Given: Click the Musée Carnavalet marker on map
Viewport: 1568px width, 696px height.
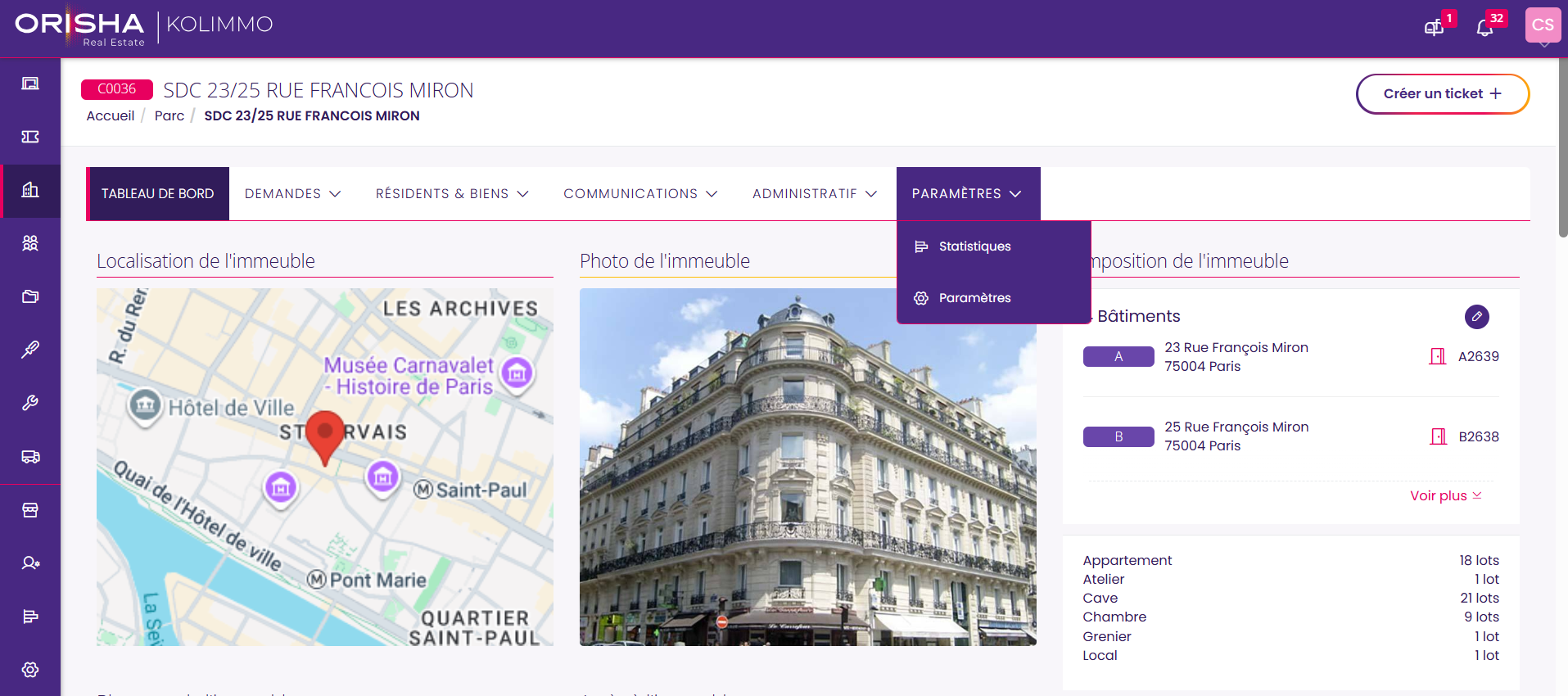Looking at the screenshot, I should click(x=517, y=374).
